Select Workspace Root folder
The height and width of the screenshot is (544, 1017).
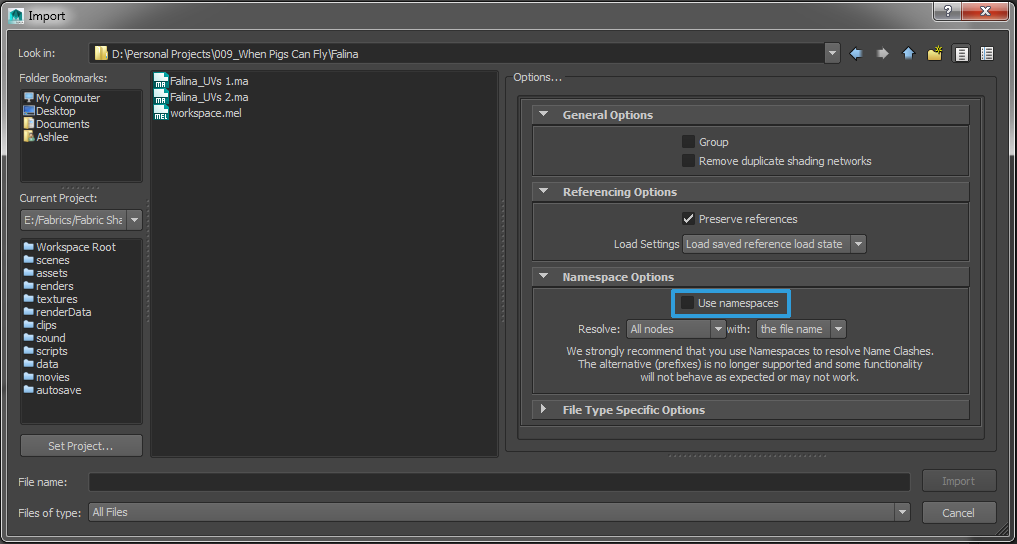(x=69, y=247)
